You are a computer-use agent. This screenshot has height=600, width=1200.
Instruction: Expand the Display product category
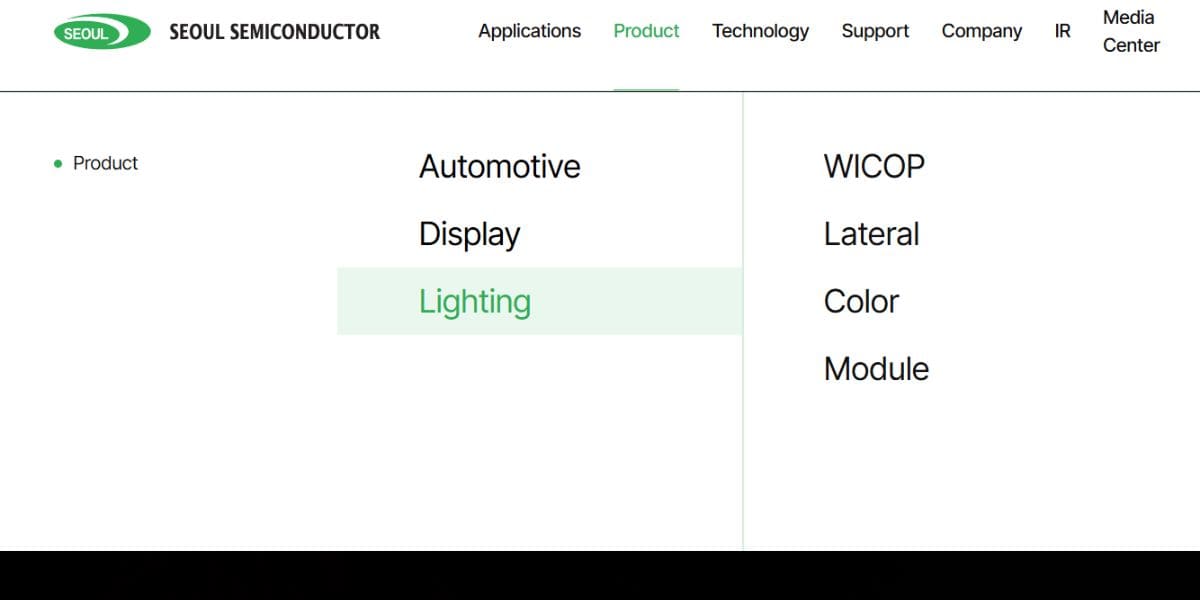(469, 234)
